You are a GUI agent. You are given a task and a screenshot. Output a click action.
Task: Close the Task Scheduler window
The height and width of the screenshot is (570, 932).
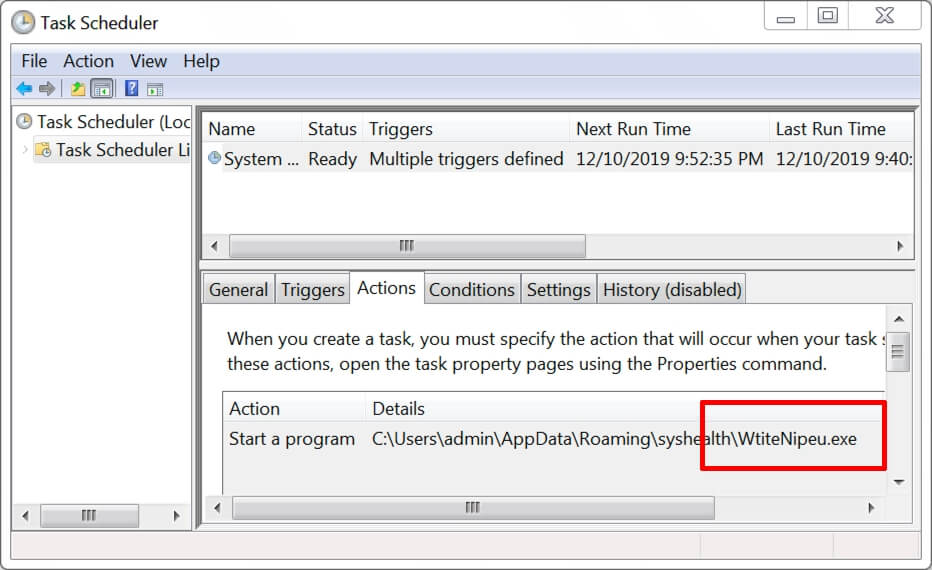(884, 15)
